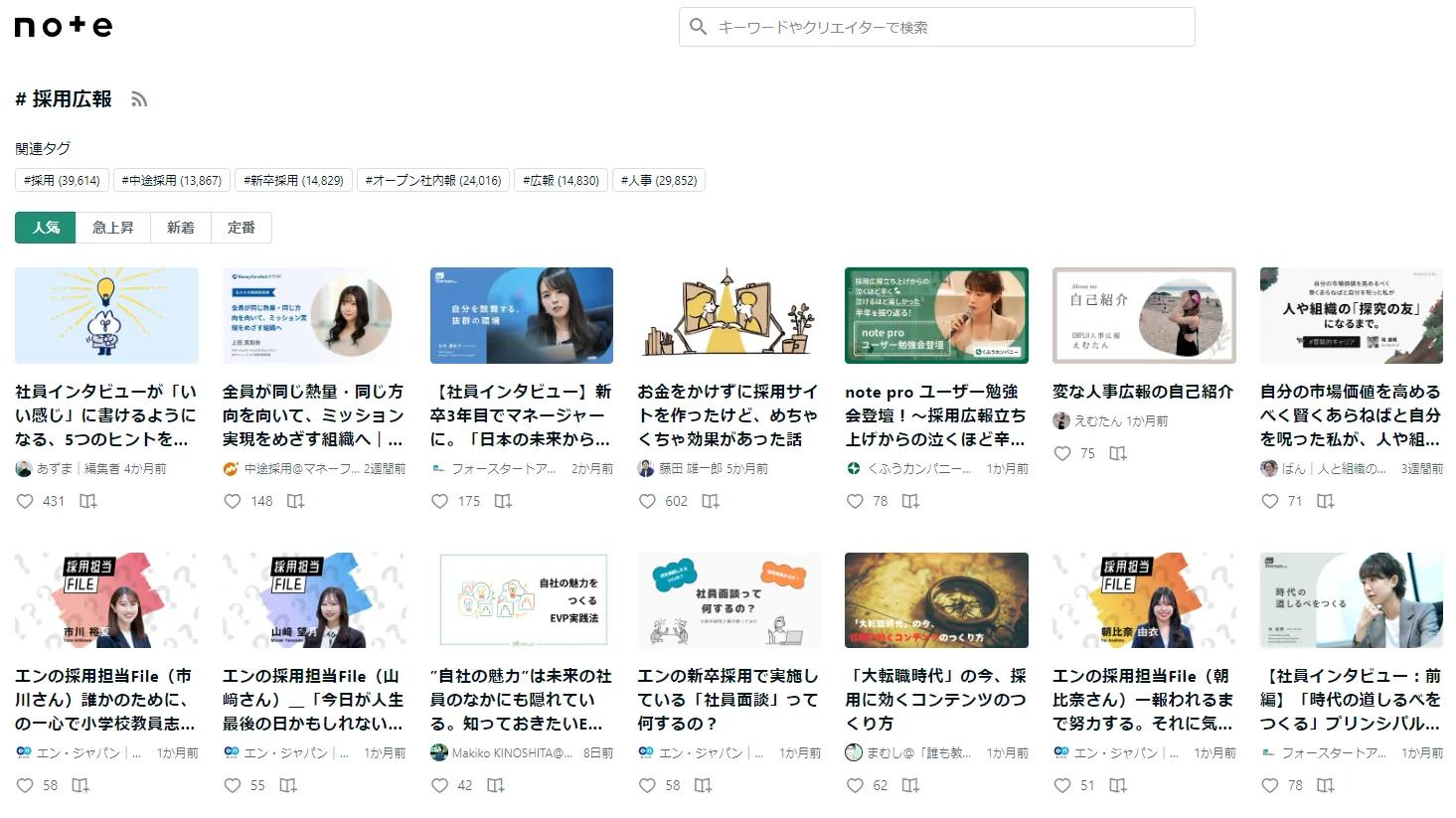Screen dimensions: 1456x818
Task: Bookmark the article with 51 likes
Action: (1118, 785)
